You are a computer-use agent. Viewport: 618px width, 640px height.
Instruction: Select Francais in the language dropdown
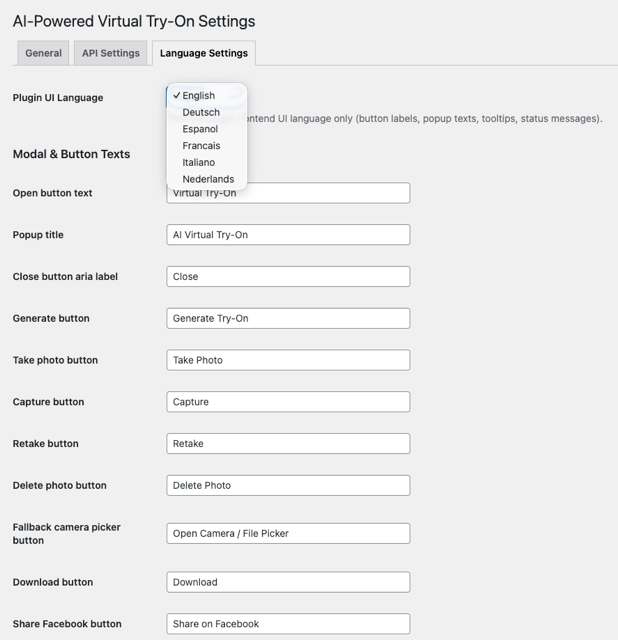click(207, 146)
